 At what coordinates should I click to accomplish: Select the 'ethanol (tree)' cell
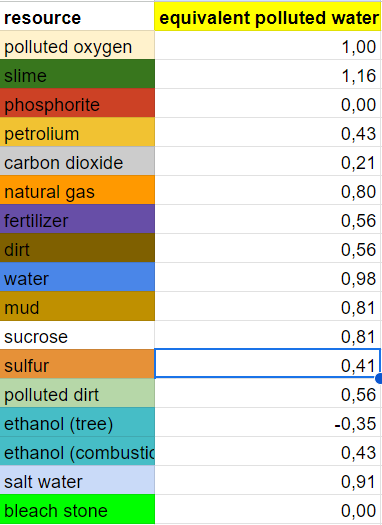[77, 423]
